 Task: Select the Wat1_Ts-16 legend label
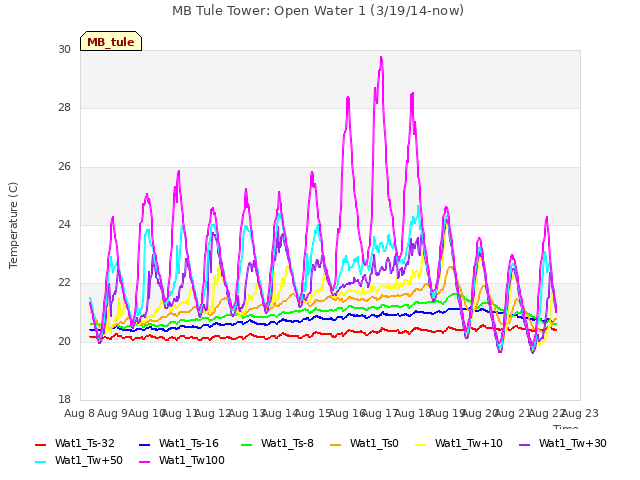[x=189, y=443]
